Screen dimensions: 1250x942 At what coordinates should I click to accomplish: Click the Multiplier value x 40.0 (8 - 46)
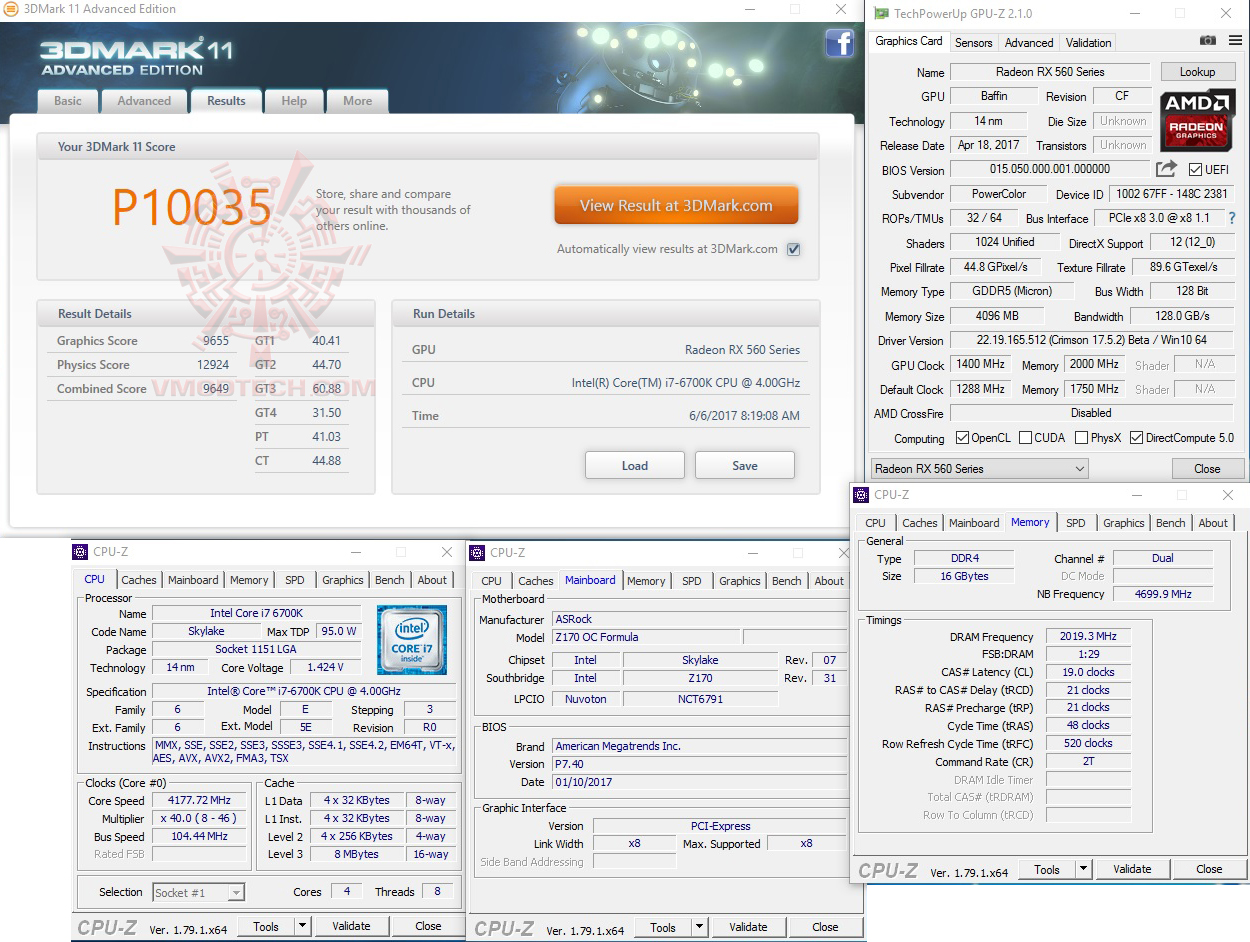coord(199,819)
